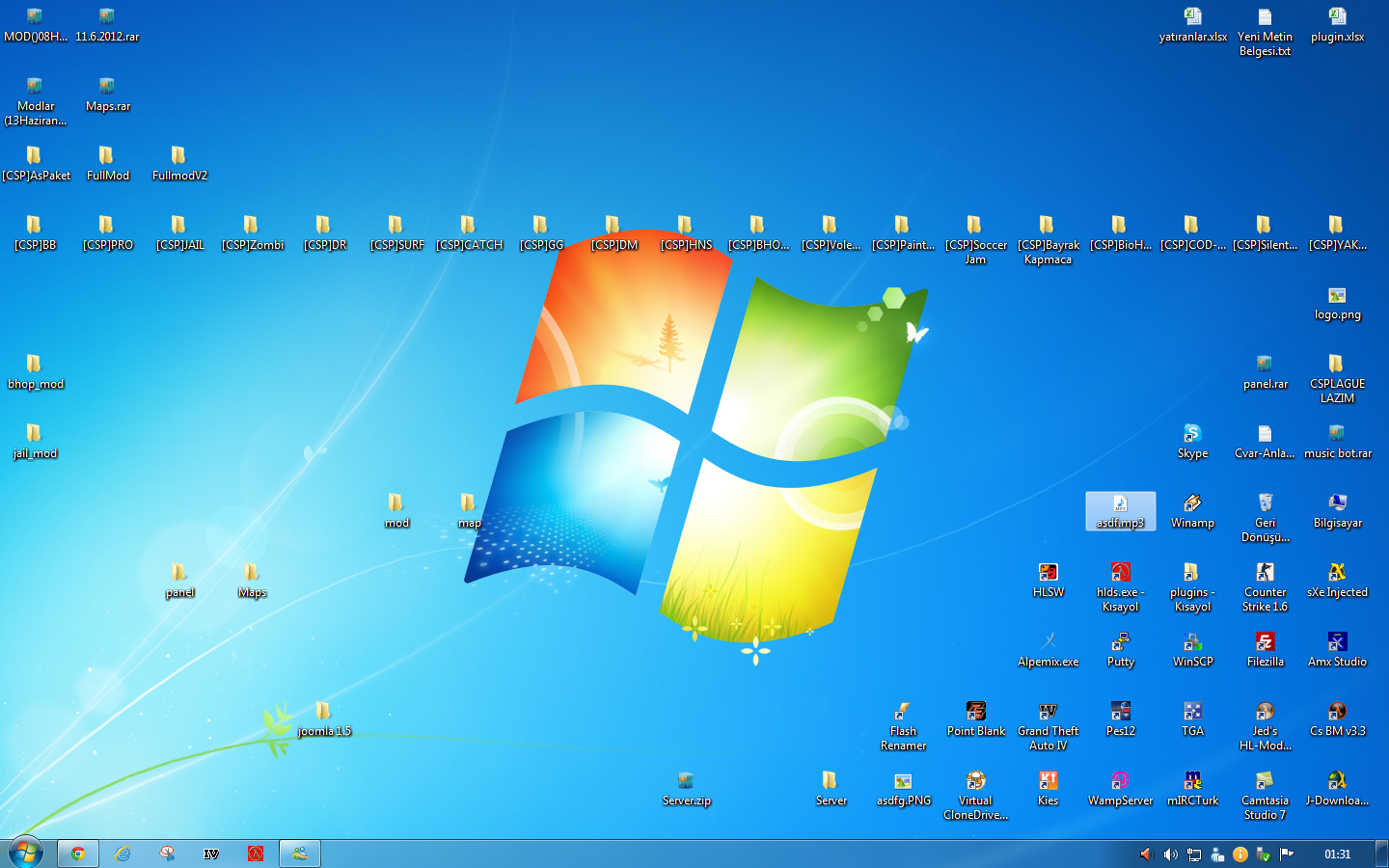The height and width of the screenshot is (868, 1389).
Task: Select the [CSP]SURF folder
Action: [x=397, y=232]
